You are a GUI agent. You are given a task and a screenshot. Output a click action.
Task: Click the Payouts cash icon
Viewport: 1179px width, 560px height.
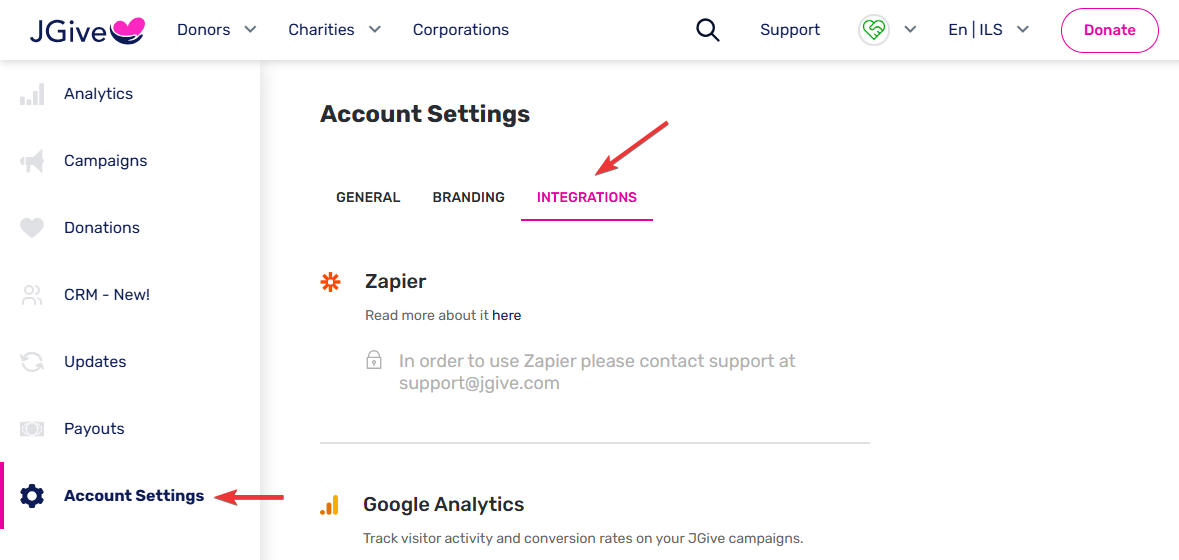tap(32, 429)
